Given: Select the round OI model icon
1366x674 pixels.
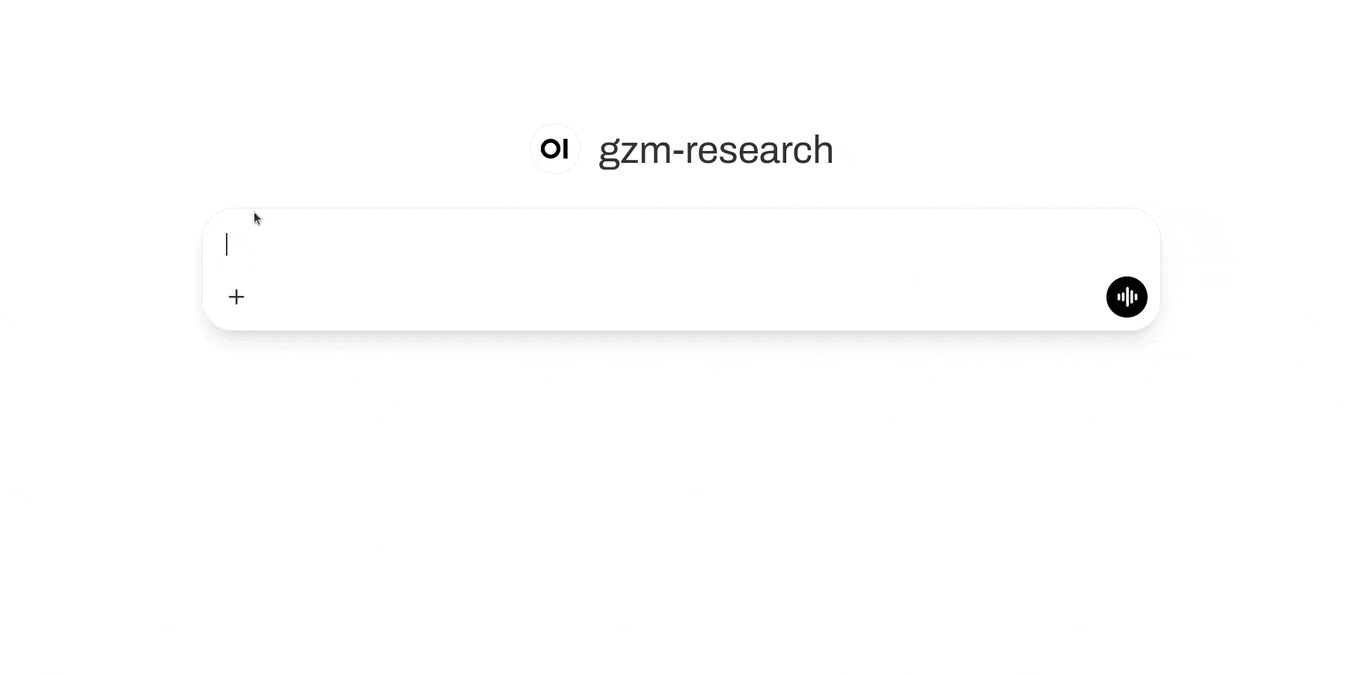Looking at the screenshot, I should coord(555,149).
